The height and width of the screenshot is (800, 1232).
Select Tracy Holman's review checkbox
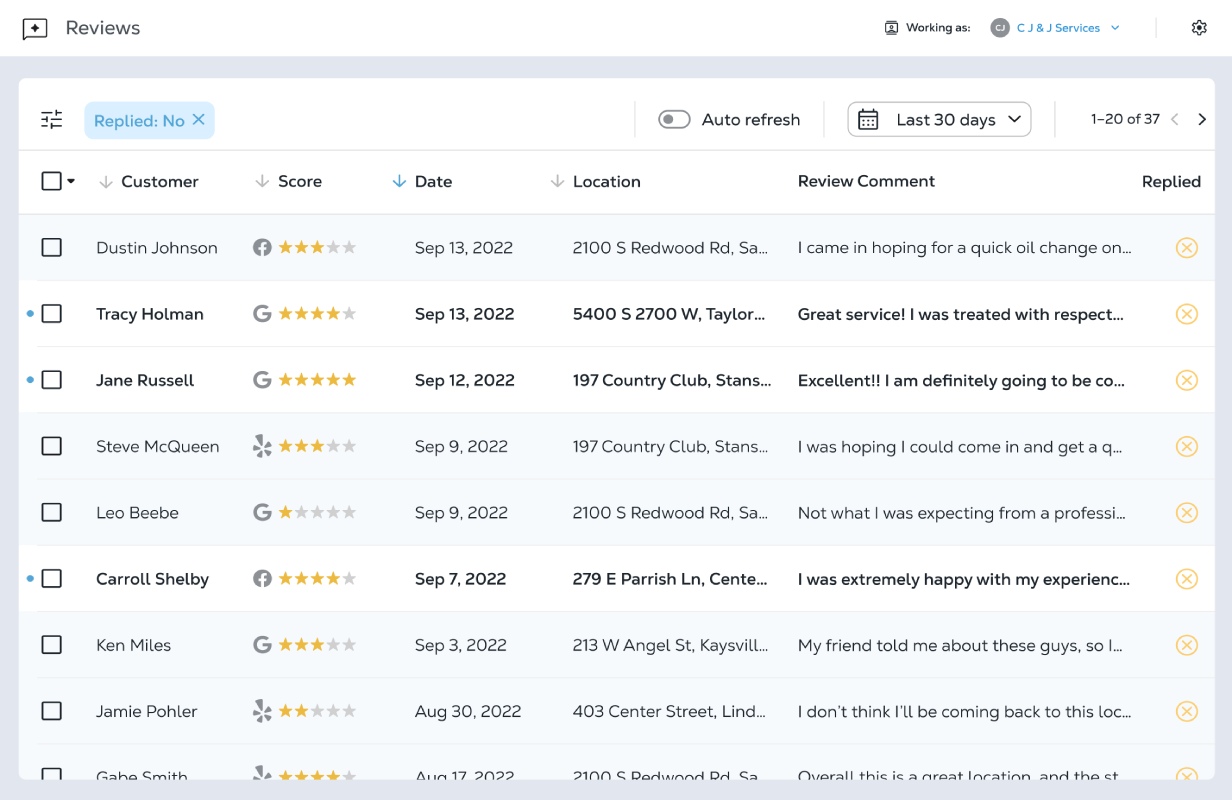point(51,313)
